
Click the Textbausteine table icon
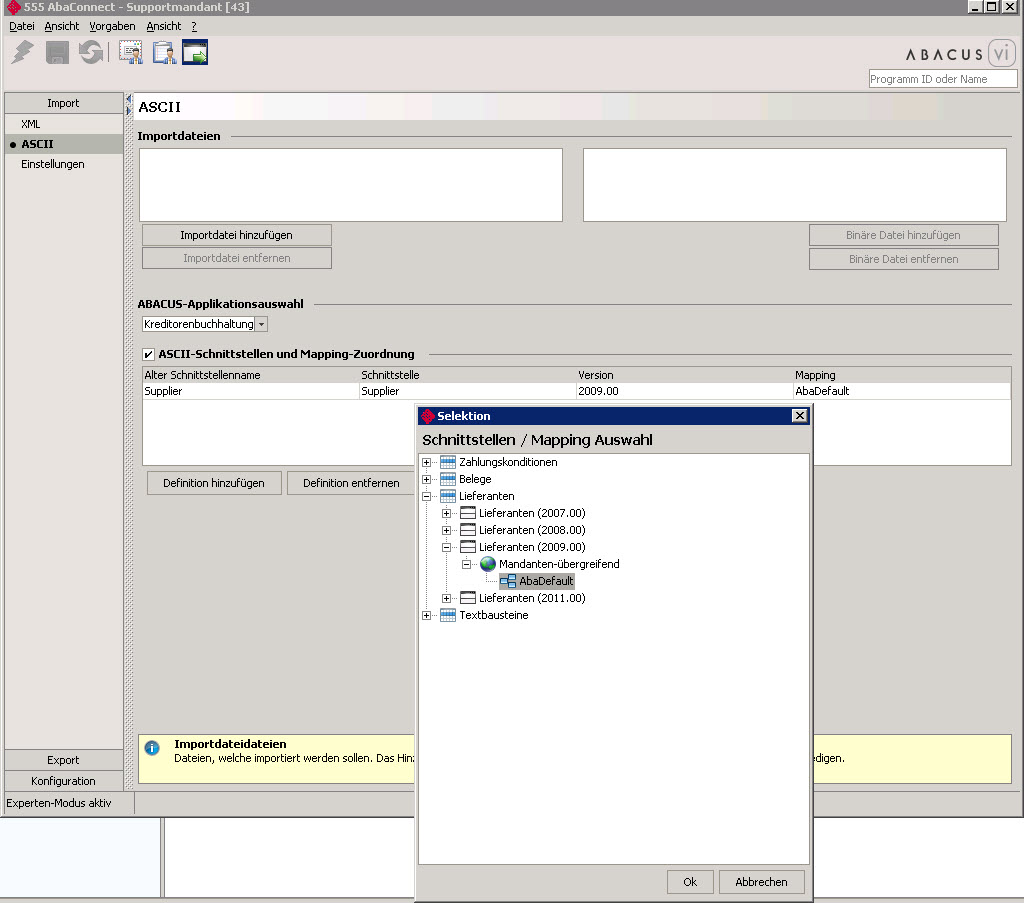(x=448, y=615)
